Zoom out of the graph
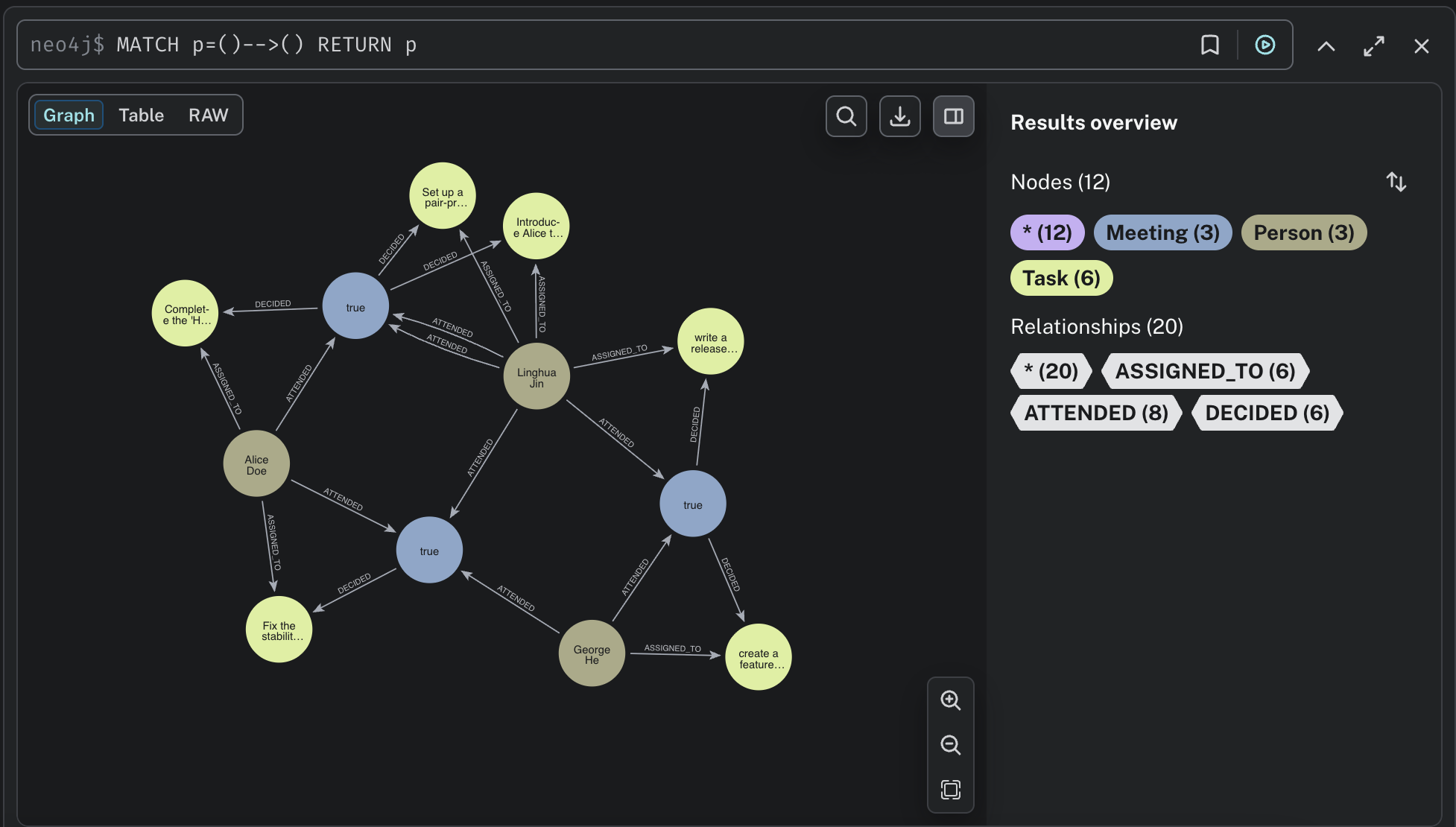1456x827 pixels. (x=950, y=745)
